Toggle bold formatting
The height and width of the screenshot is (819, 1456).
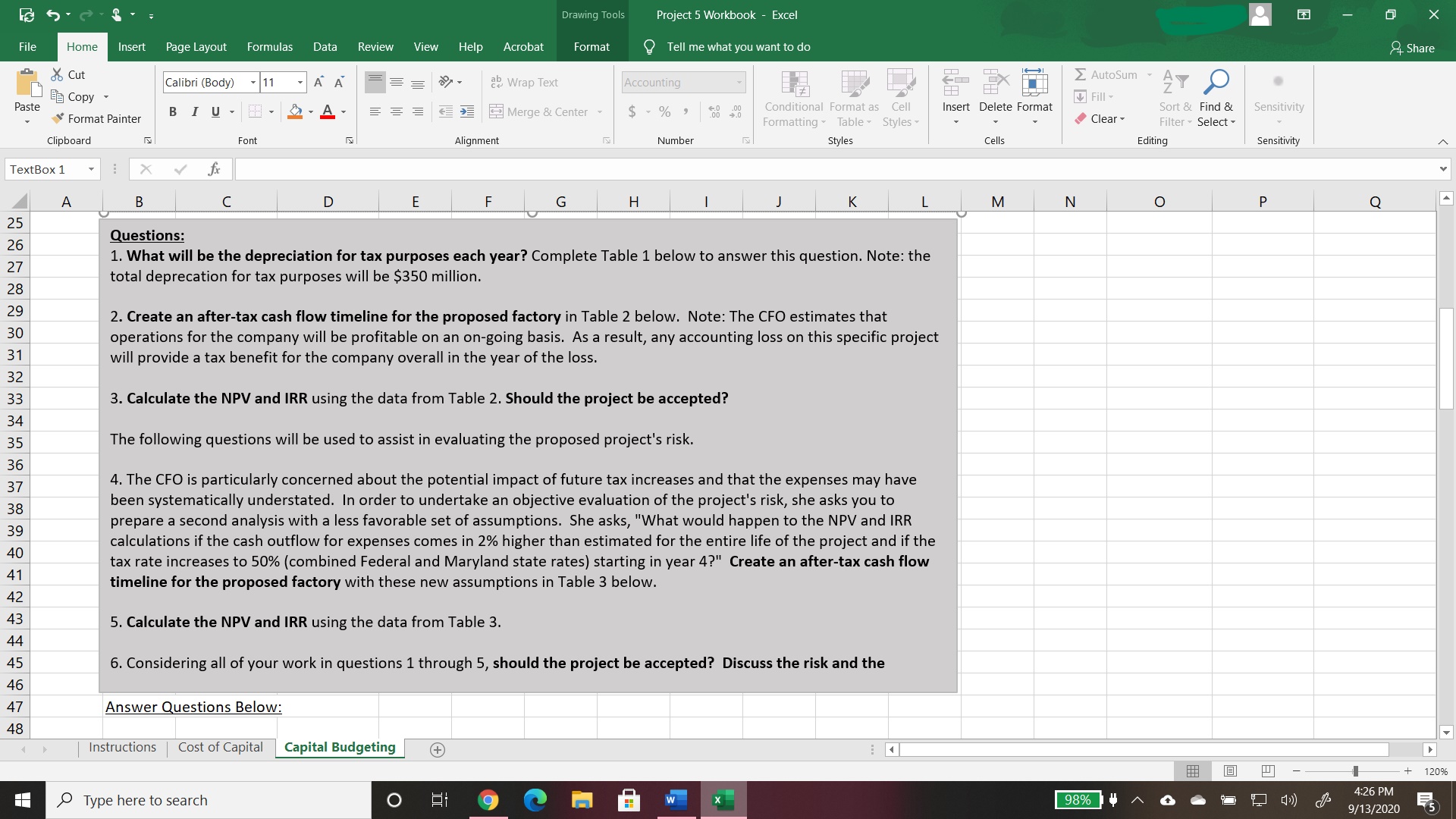click(x=172, y=111)
